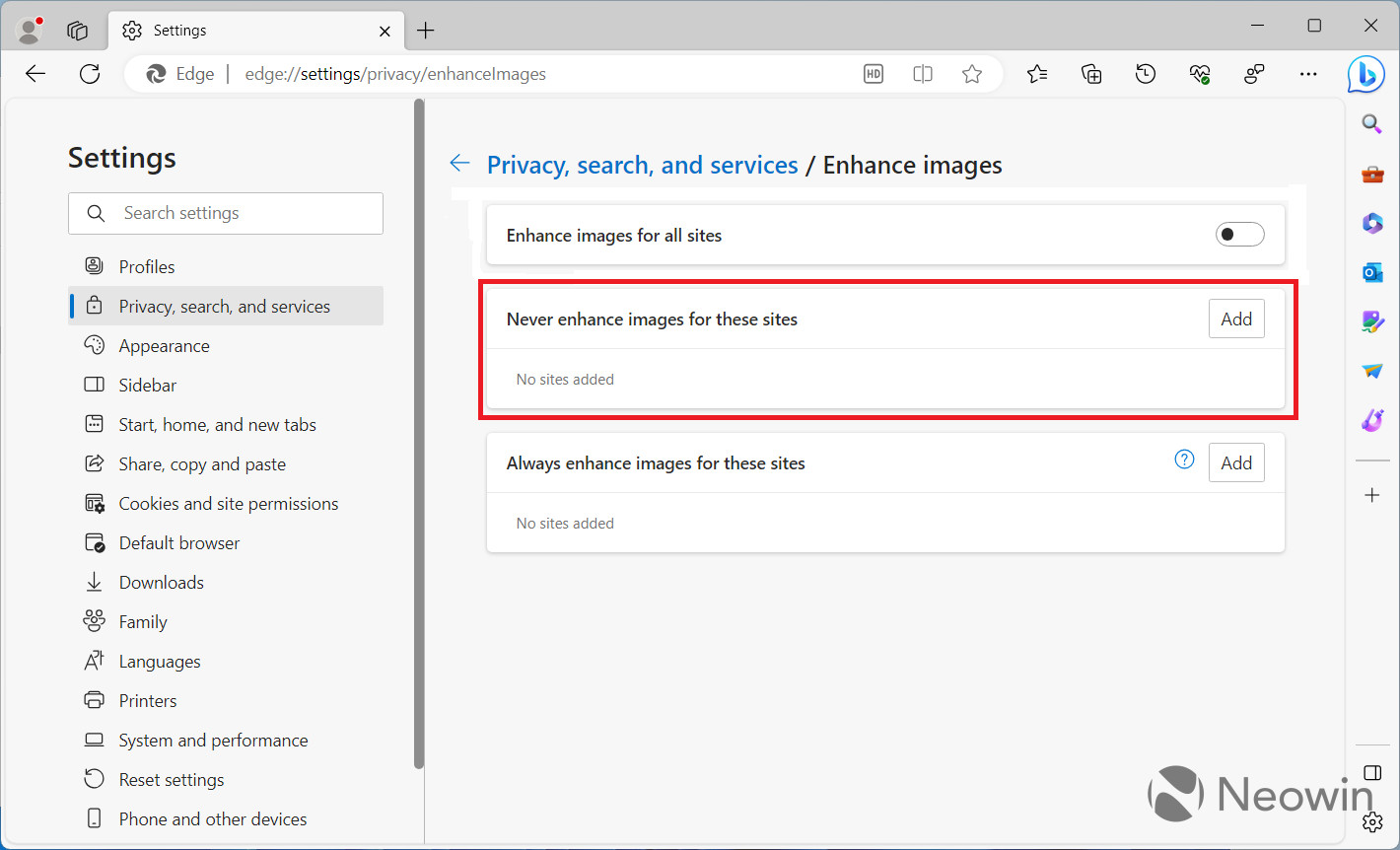Screen dimensions: 1400x850
Task: Click Add next to Never enhance images
Action: 1235,318
